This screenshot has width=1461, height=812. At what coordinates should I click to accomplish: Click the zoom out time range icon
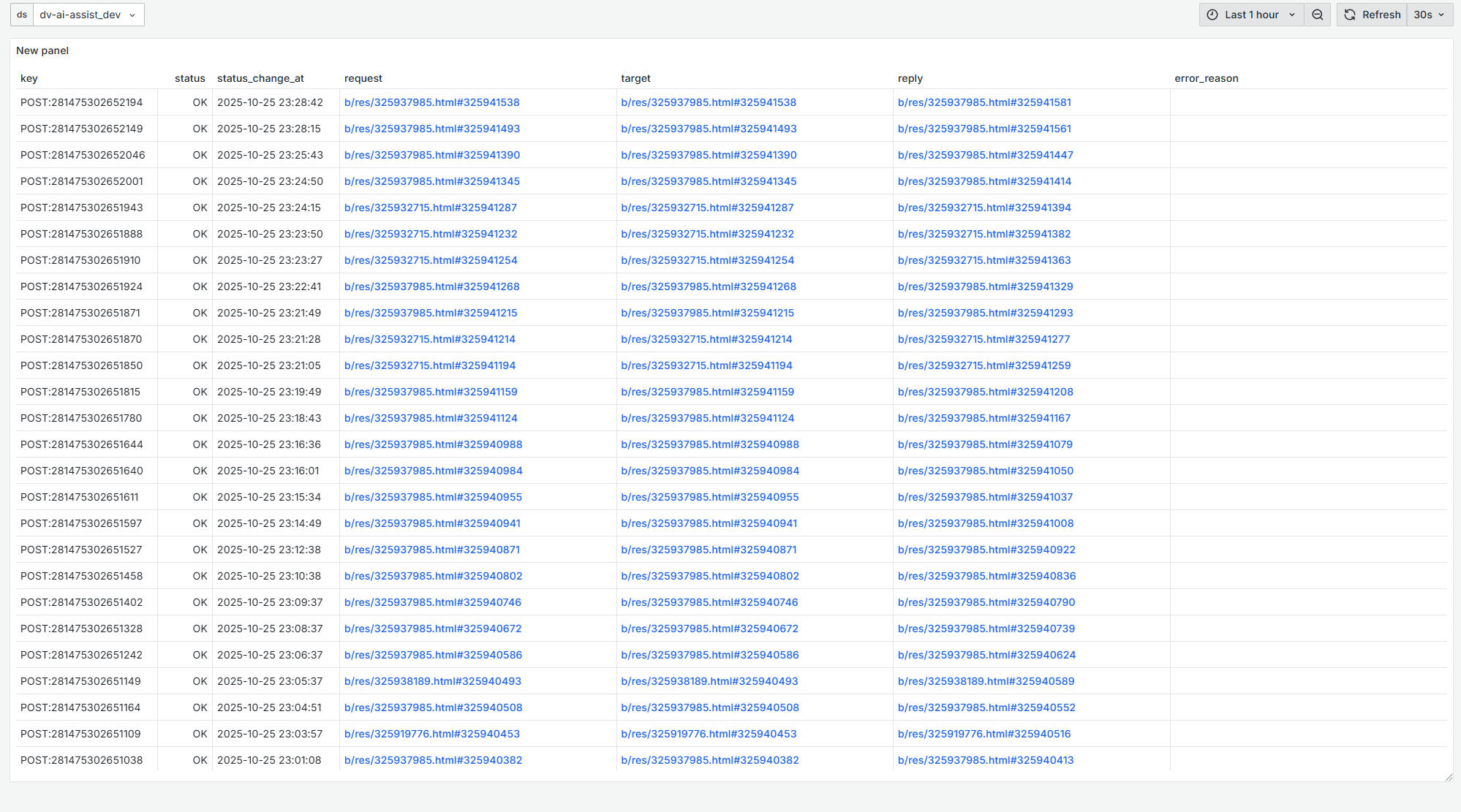[1317, 15]
